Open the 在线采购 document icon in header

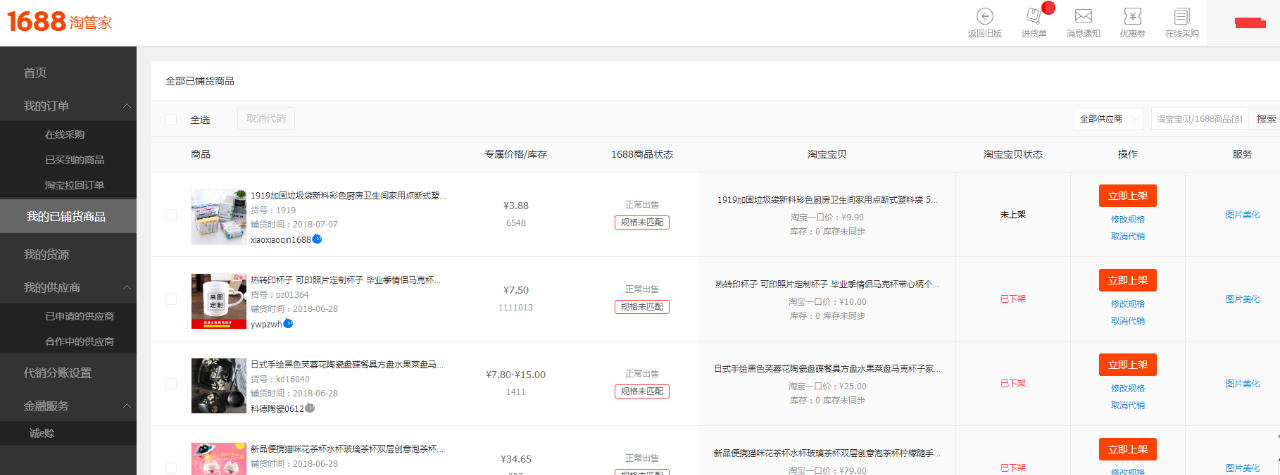pos(1181,16)
